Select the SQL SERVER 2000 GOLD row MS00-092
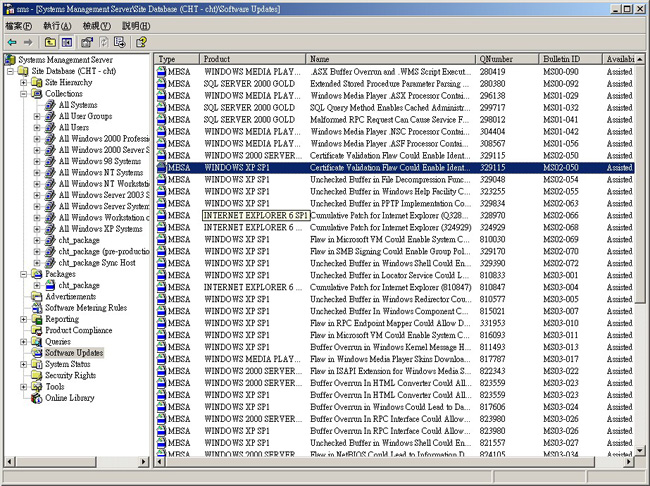The height and width of the screenshot is (486, 650). point(395,83)
